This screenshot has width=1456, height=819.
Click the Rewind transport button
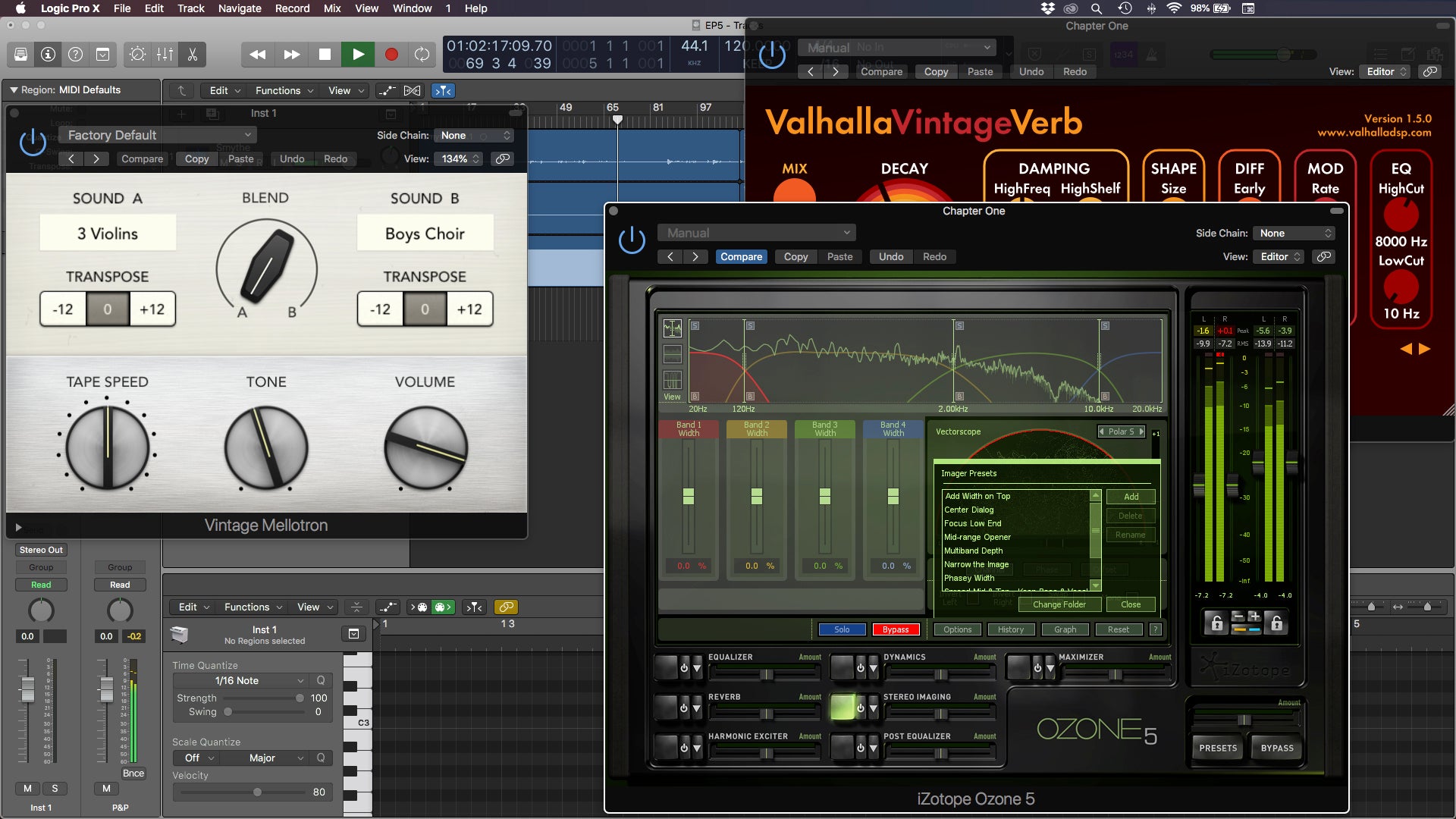258,54
